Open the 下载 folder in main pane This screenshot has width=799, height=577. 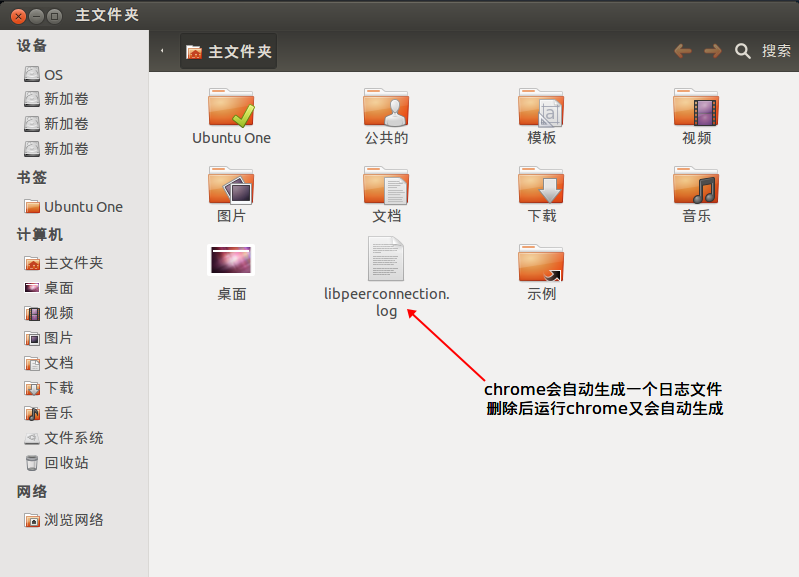click(x=541, y=186)
